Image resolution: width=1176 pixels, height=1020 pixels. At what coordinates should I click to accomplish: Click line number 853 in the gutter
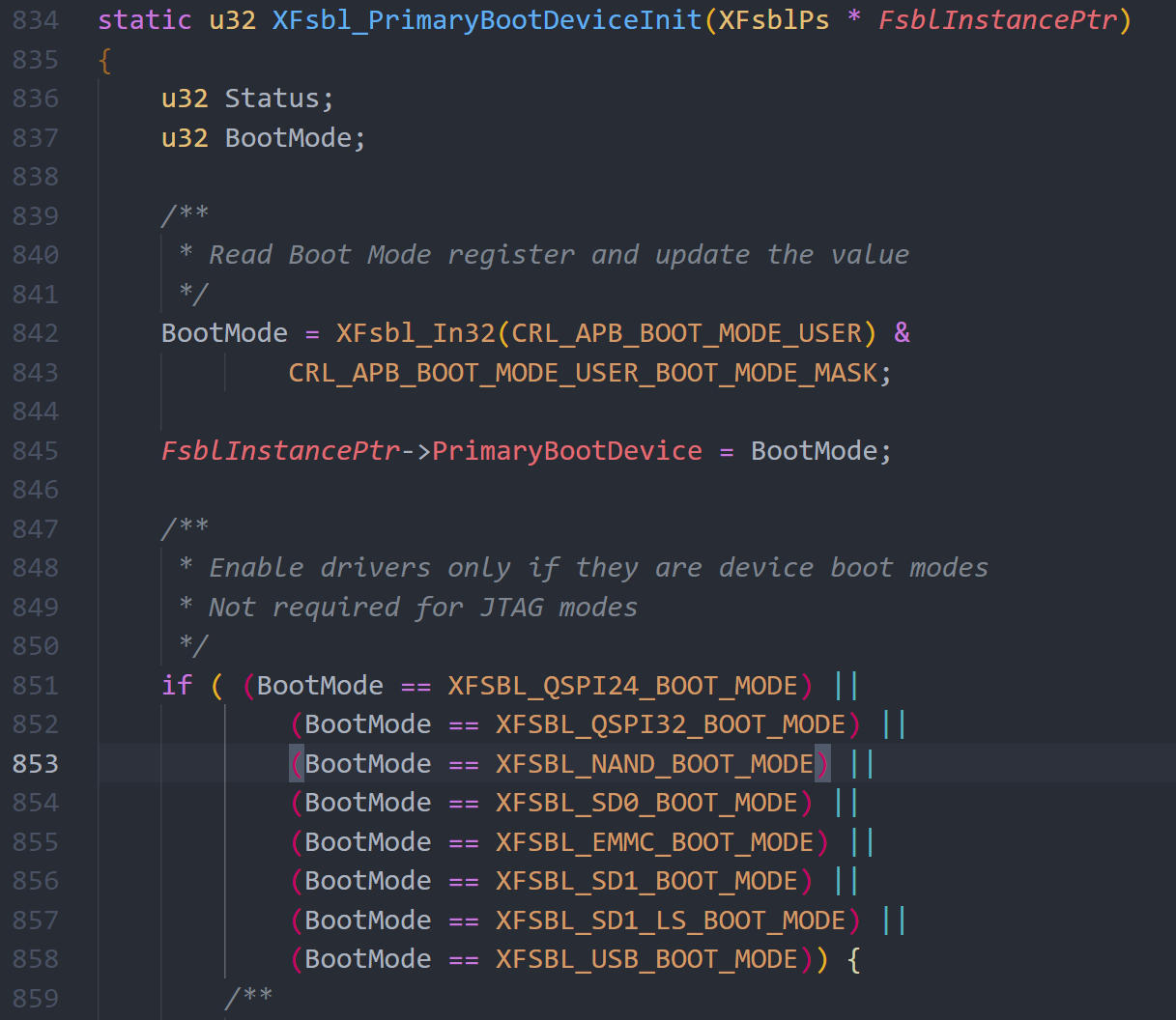36,764
